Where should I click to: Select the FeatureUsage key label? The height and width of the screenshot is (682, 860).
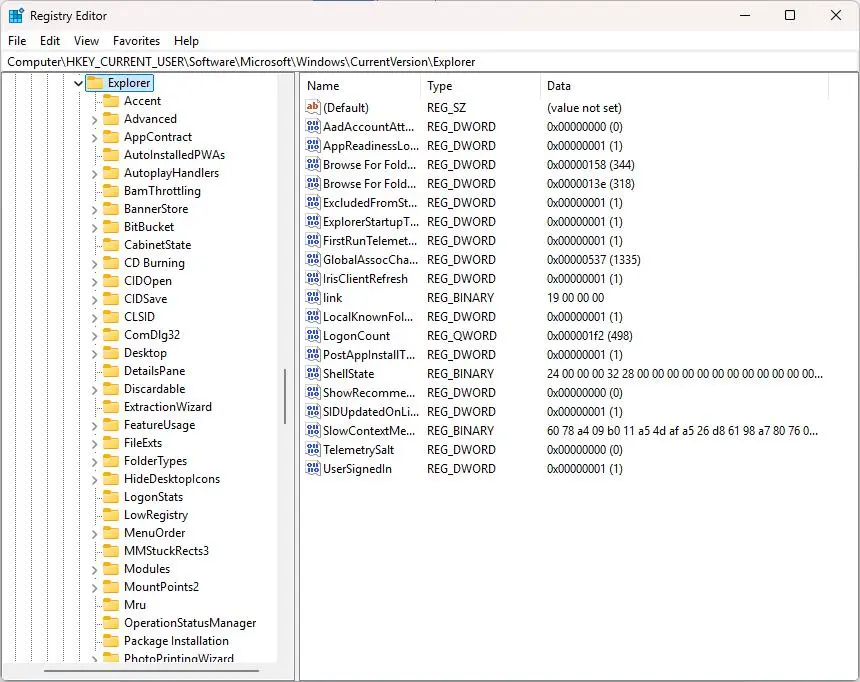point(160,425)
